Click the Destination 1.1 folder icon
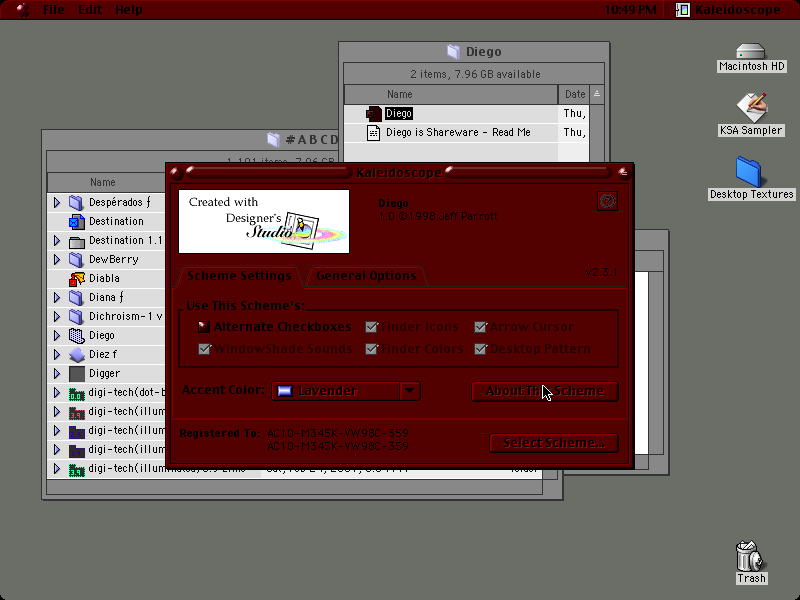800x600 pixels. point(77,241)
